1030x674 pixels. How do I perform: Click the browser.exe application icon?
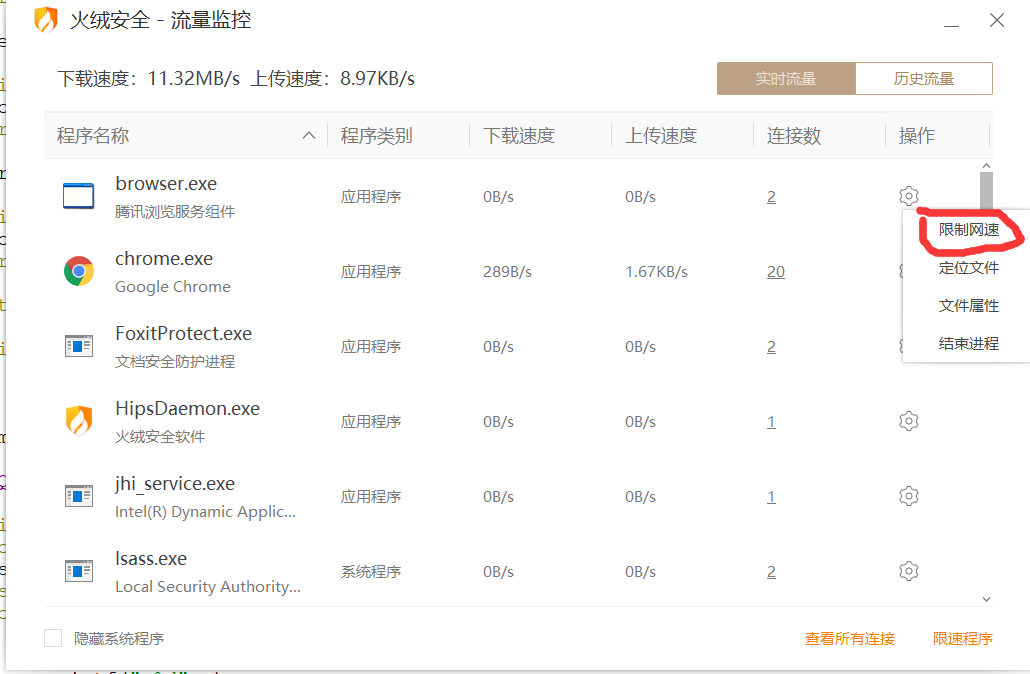(x=78, y=195)
